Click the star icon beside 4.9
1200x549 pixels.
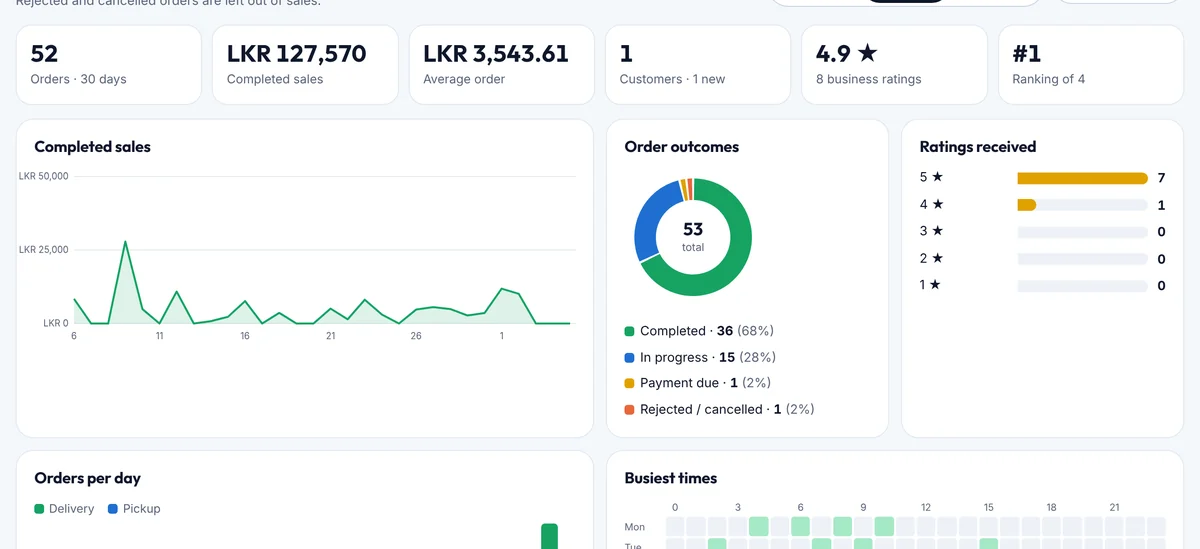[867, 53]
